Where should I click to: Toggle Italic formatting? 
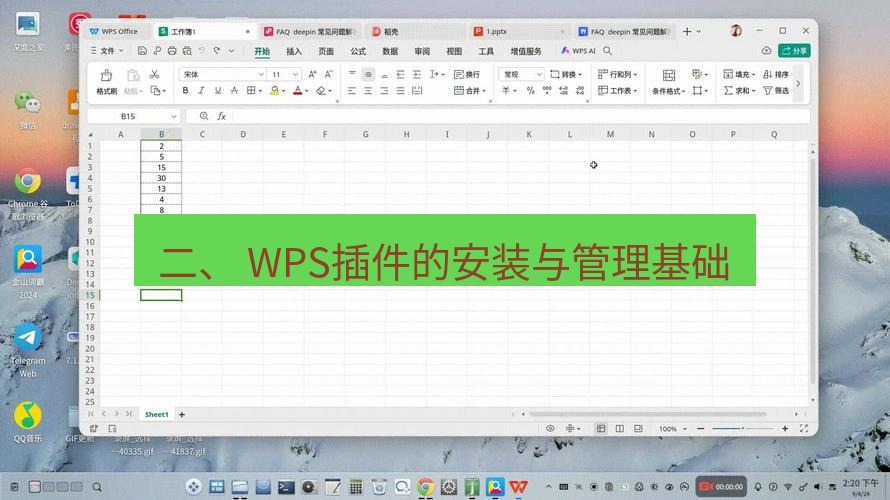(201, 91)
